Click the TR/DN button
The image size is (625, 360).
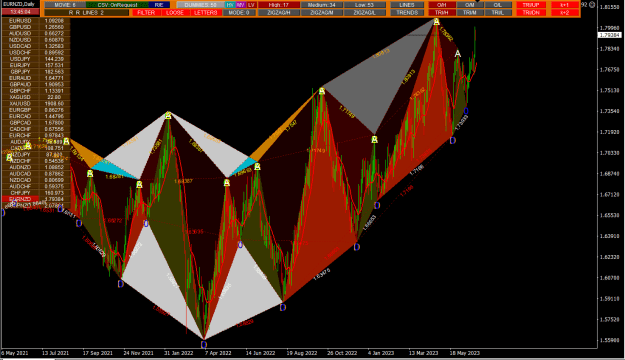coord(531,13)
